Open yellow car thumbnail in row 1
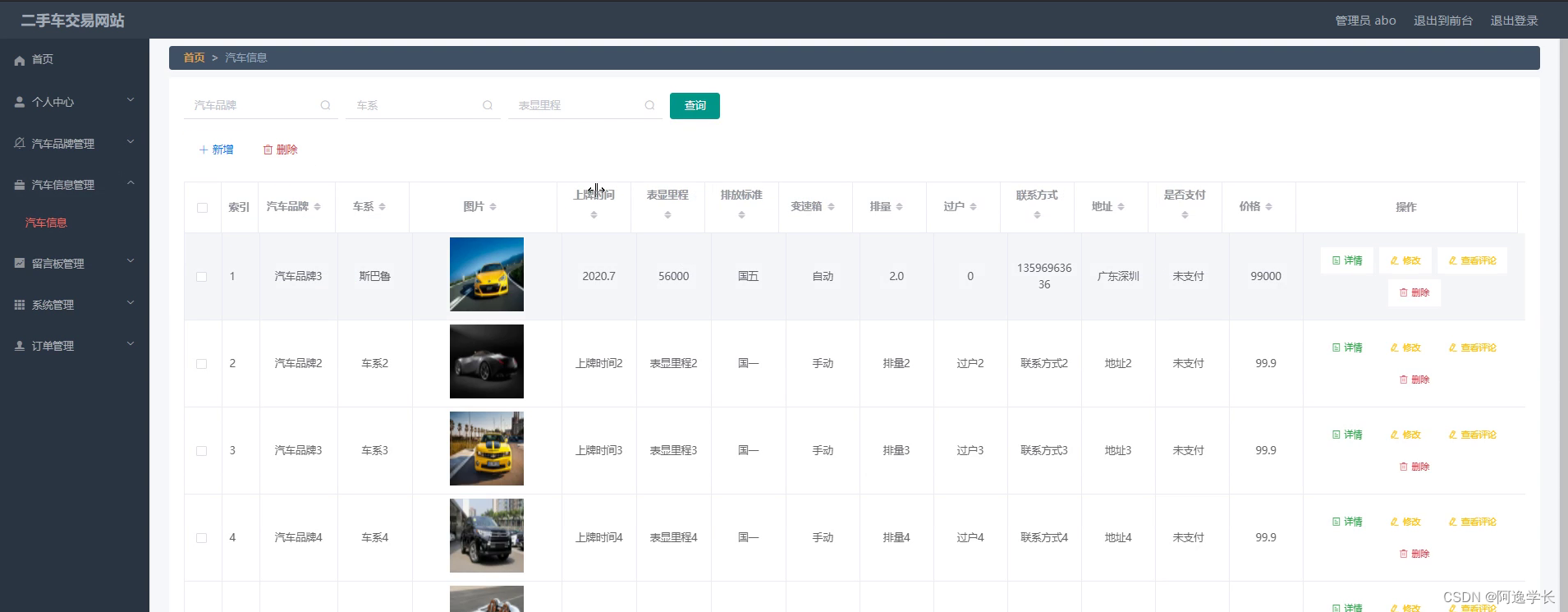This screenshot has height=612, width=1568. [x=487, y=274]
